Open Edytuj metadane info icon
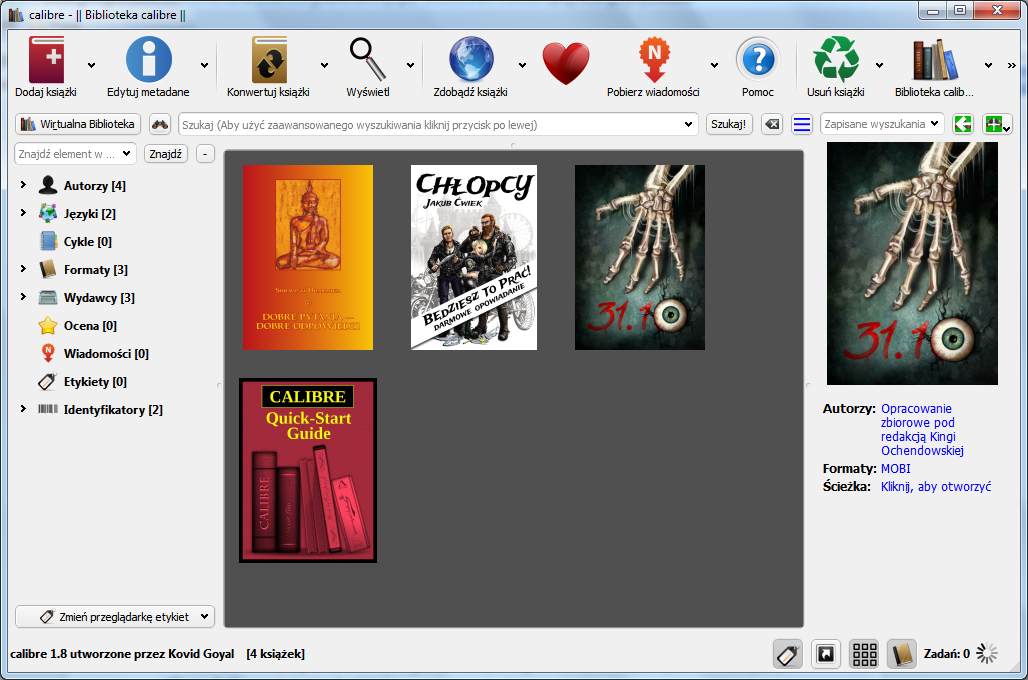 click(x=149, y=60)
